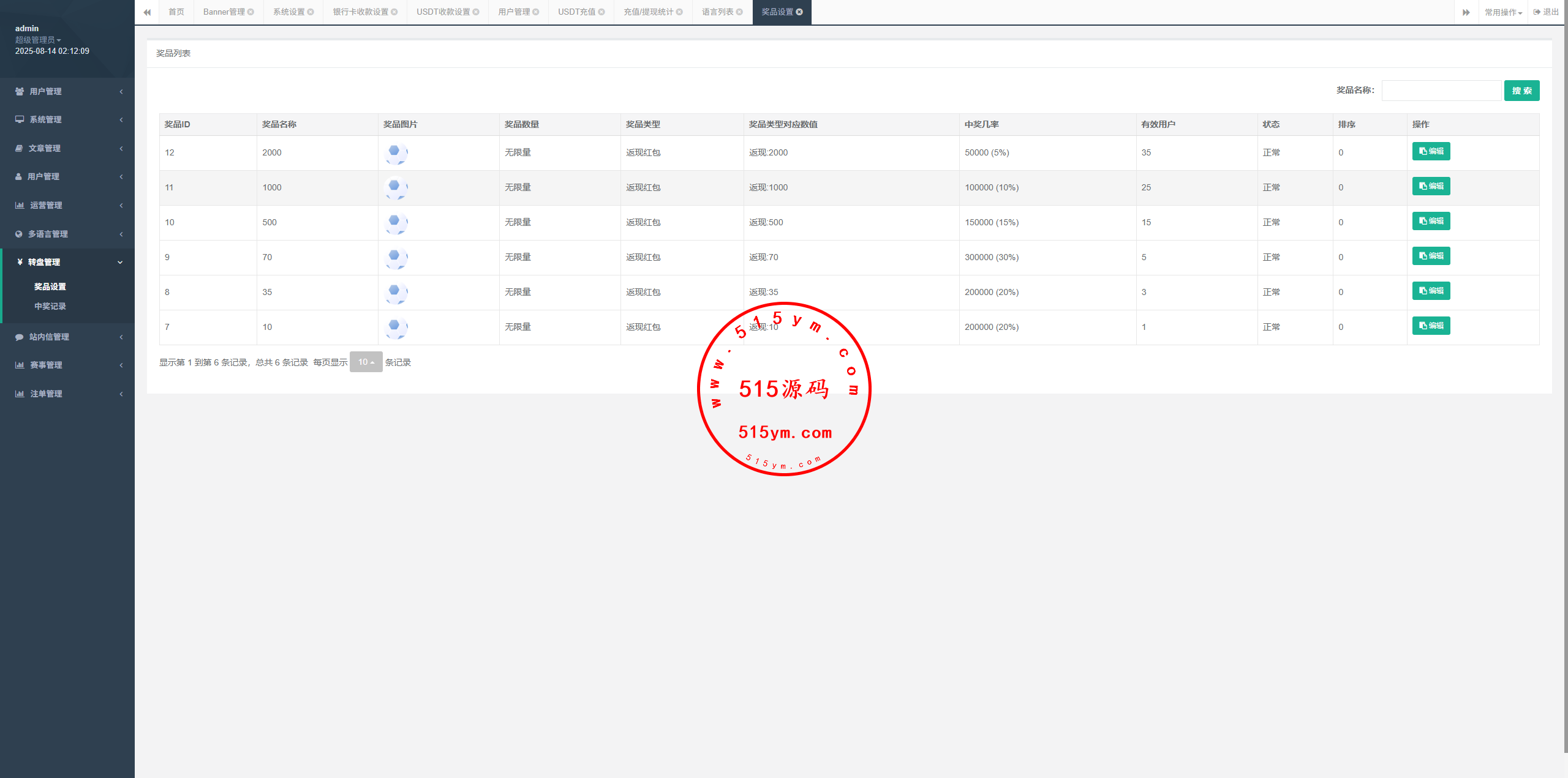Viewport: 1568px width, 778px height.
Task: Open the per-page records count dropdown
Action: coord(366,362)
